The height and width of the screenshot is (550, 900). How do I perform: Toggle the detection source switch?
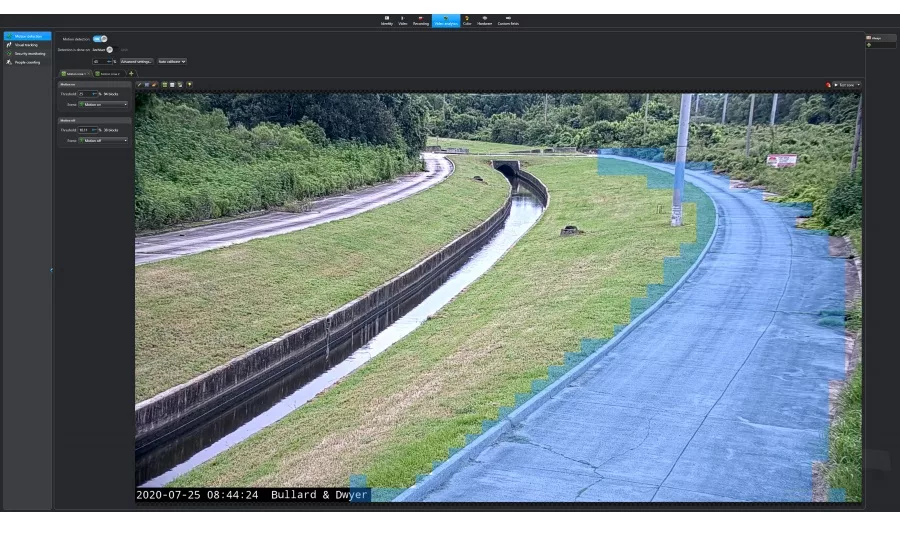(110, 49)
